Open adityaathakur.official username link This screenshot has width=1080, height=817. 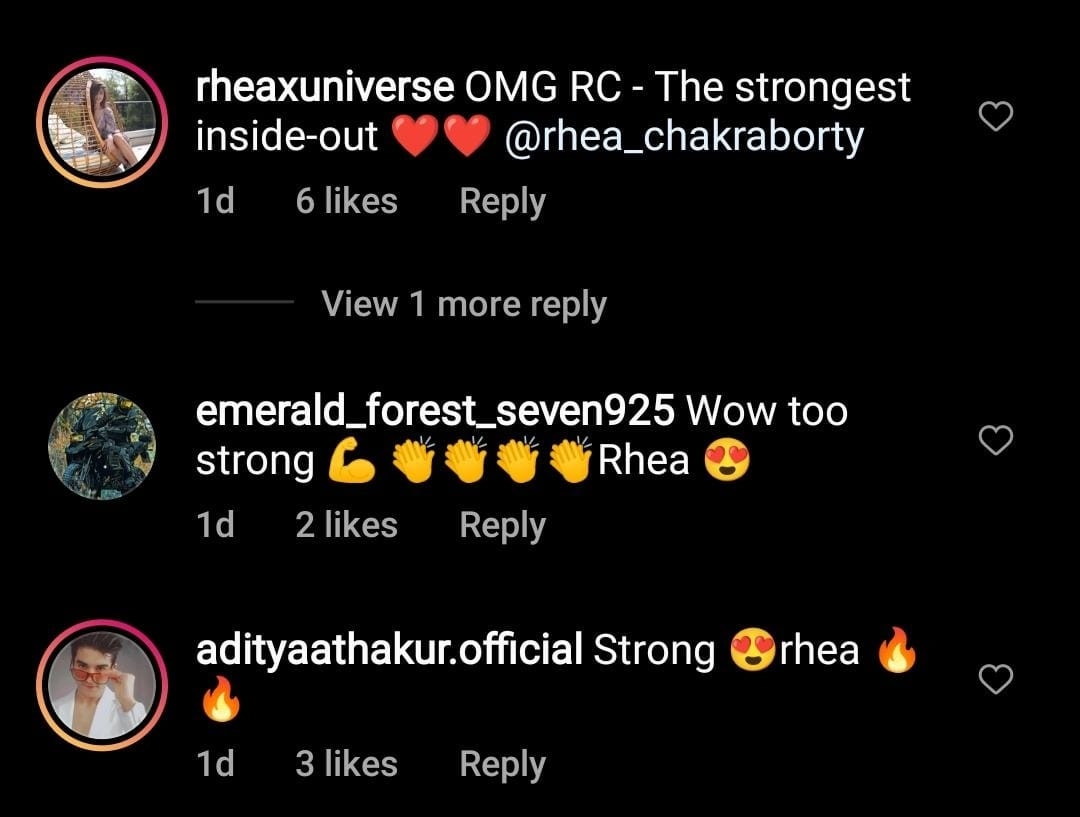coord(389,650)
